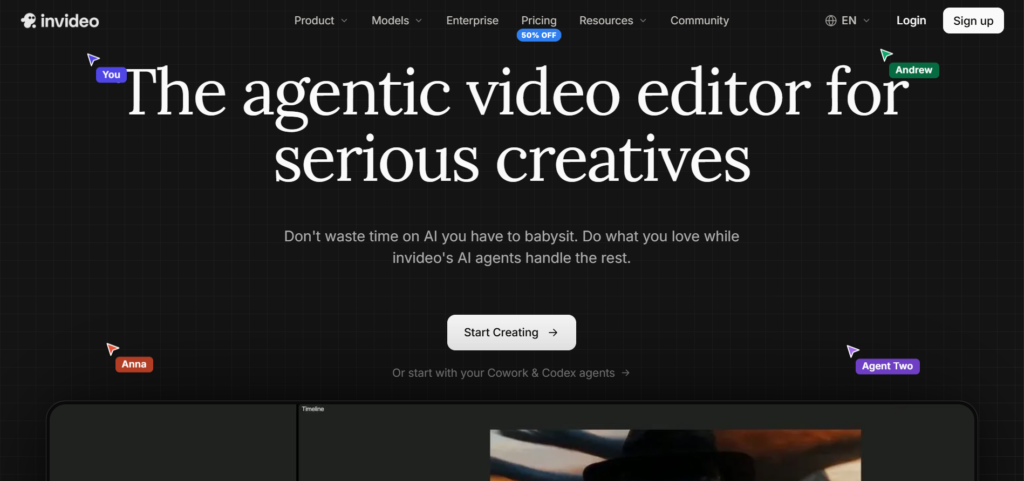Open the Pricing page
The width and height of the screenshot is (1024, 481).
point(539,21)
